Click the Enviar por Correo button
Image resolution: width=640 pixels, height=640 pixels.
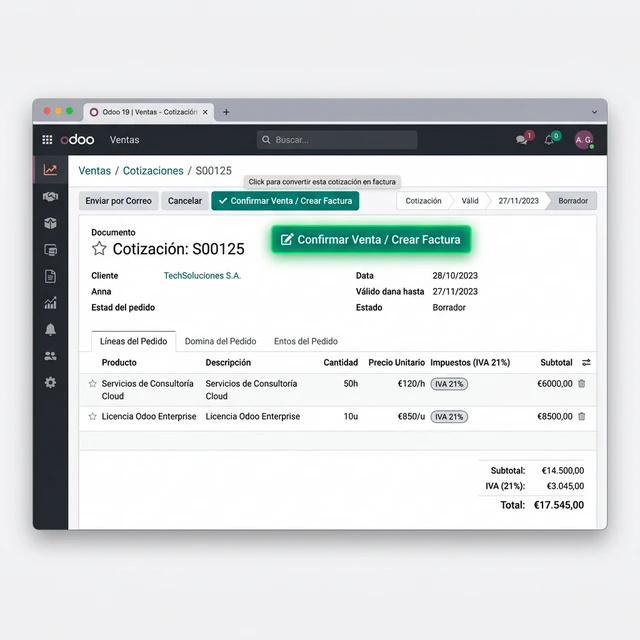118,201
